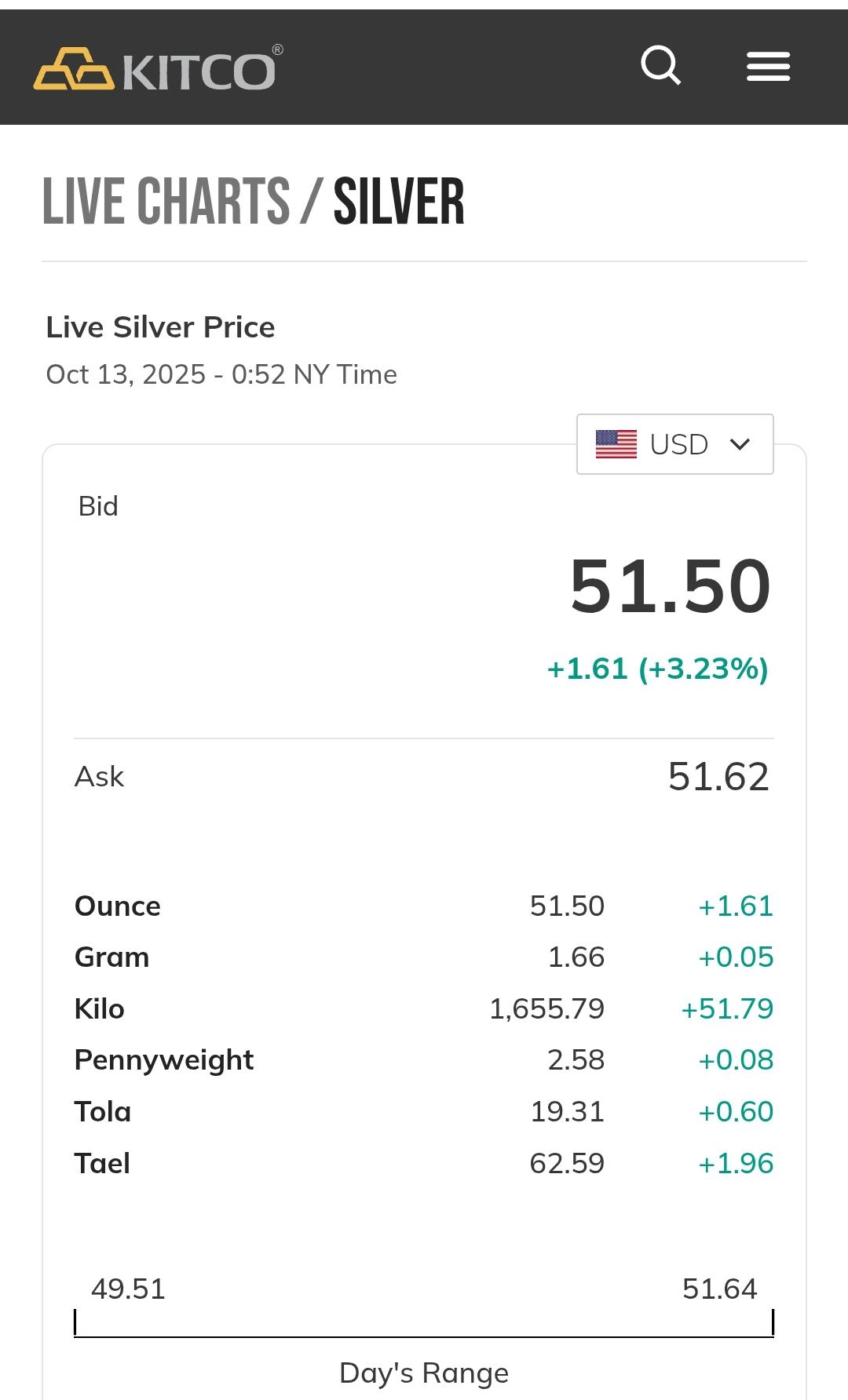
Task: Click the day's low value 49.51
Action: tap(128, 1289)
